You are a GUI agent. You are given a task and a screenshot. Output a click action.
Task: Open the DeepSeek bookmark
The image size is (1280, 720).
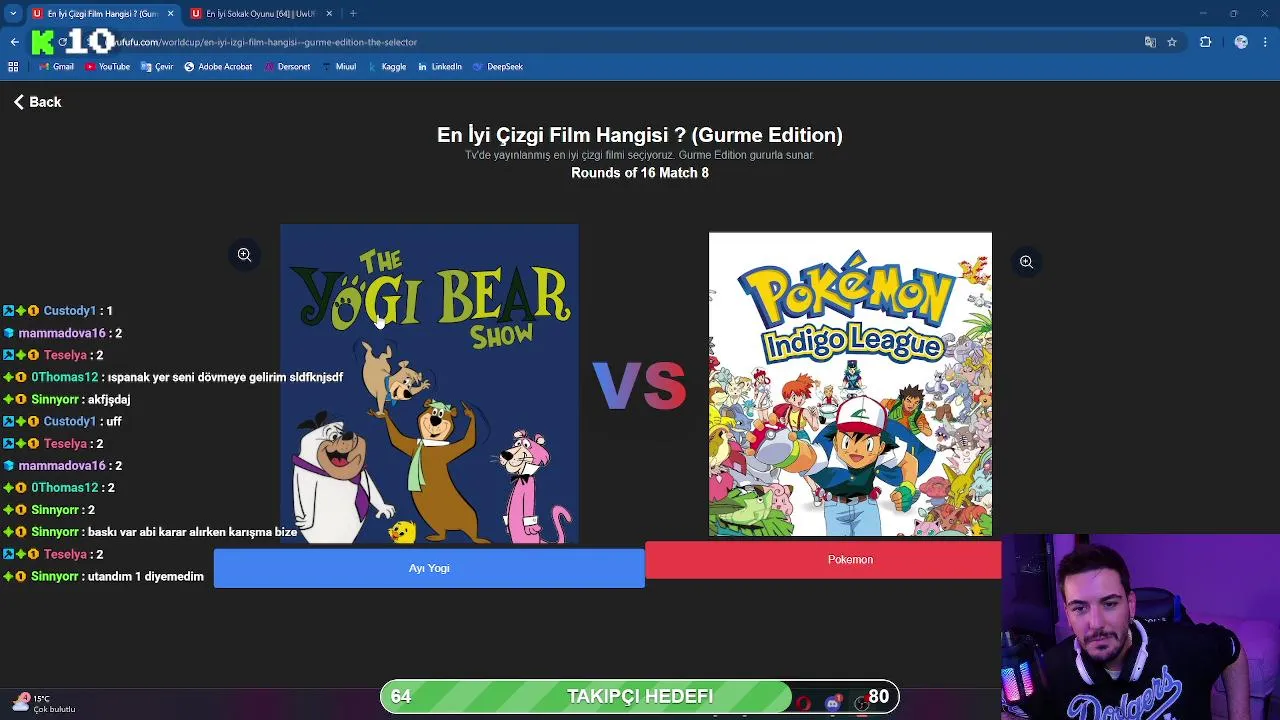(x=498, y=67)
